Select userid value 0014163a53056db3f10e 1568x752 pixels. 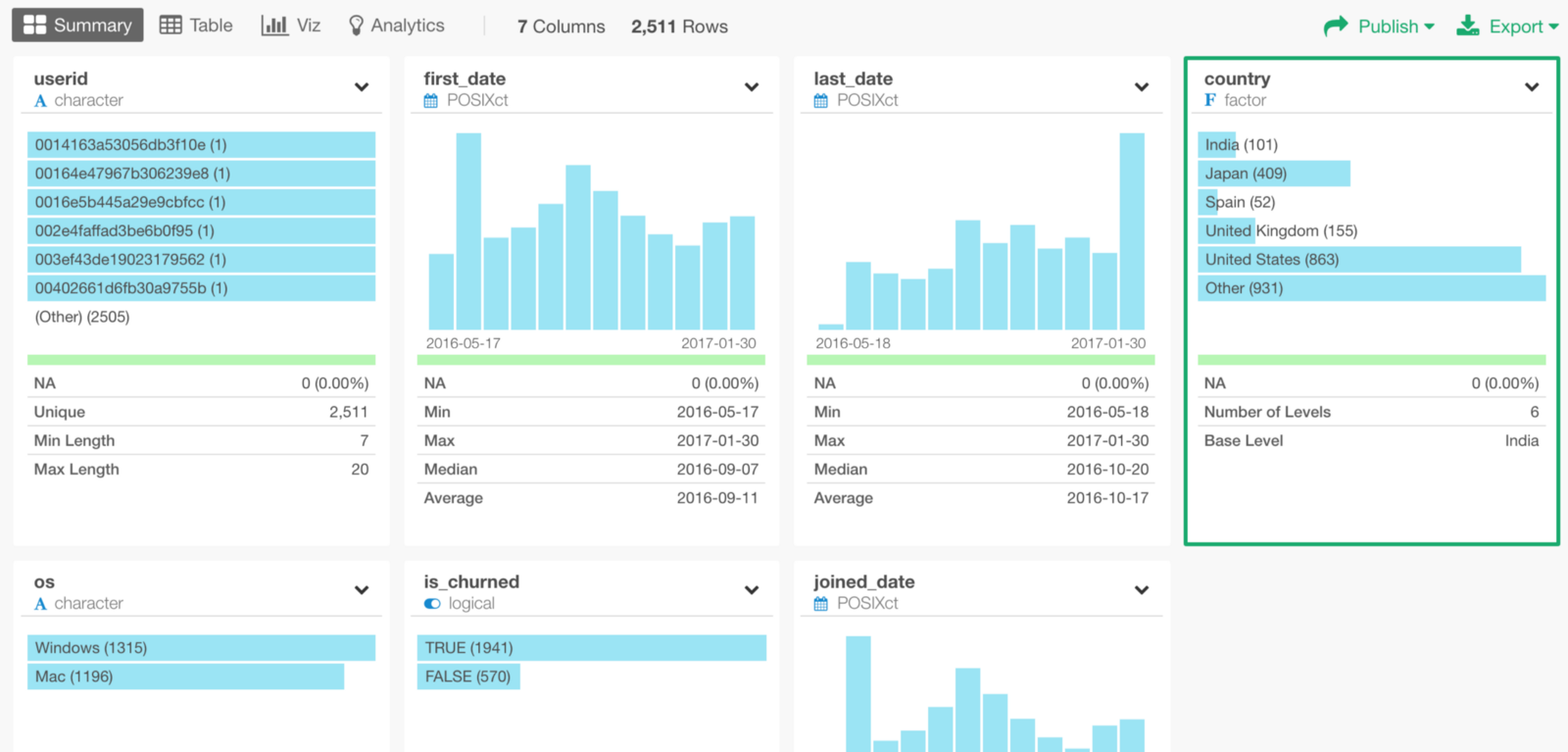pos(201,145)
